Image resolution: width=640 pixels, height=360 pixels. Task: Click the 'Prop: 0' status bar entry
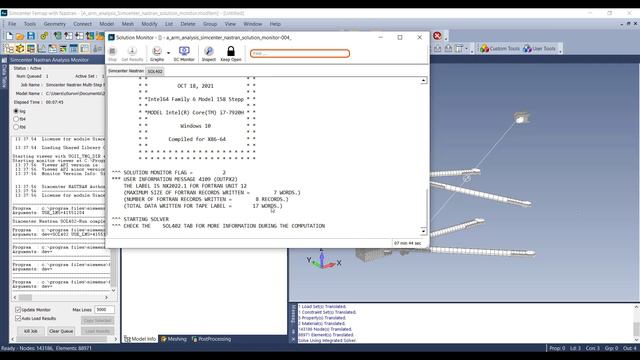click(x=557, y=348)
